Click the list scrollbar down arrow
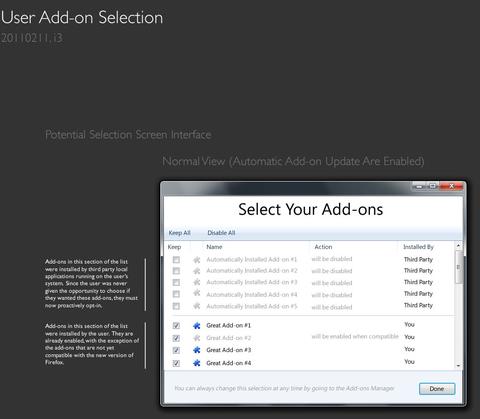The image size is (480, 419). [x=458, y=366]
